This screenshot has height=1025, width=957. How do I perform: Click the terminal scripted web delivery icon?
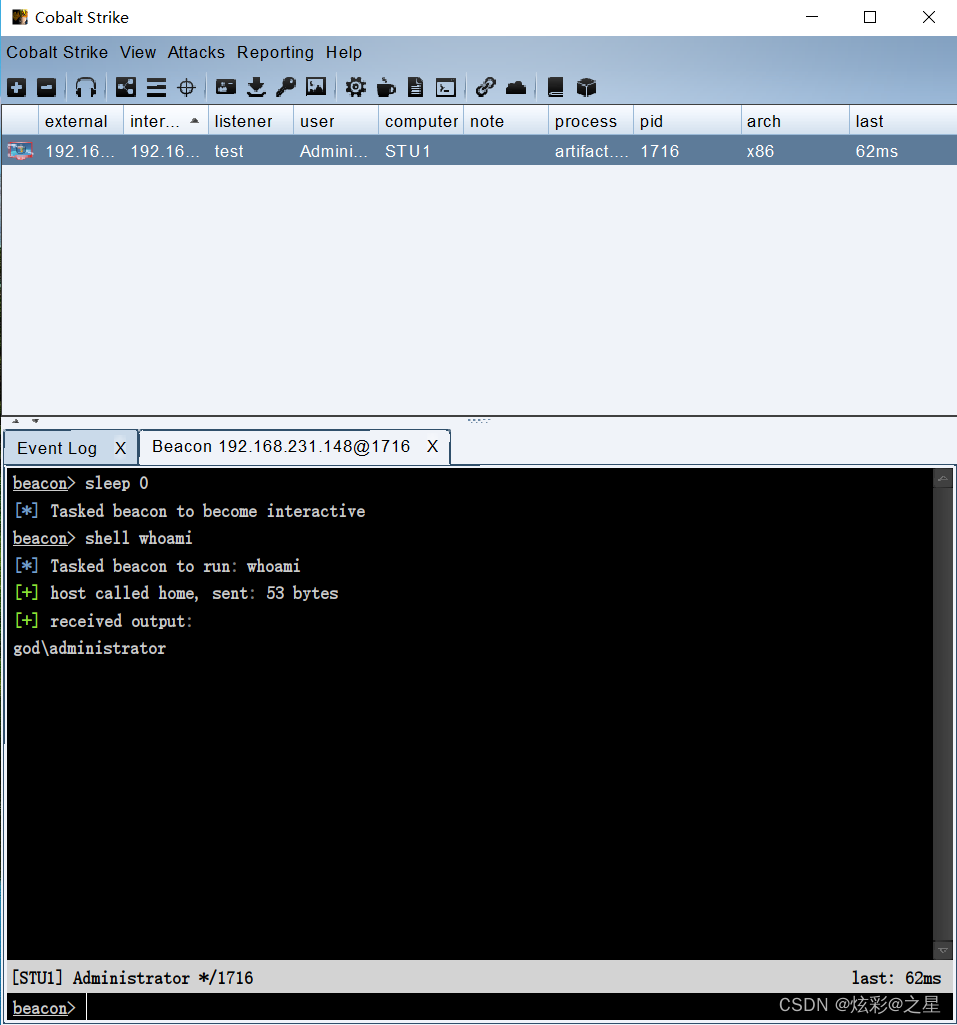(x=446, y=88)
